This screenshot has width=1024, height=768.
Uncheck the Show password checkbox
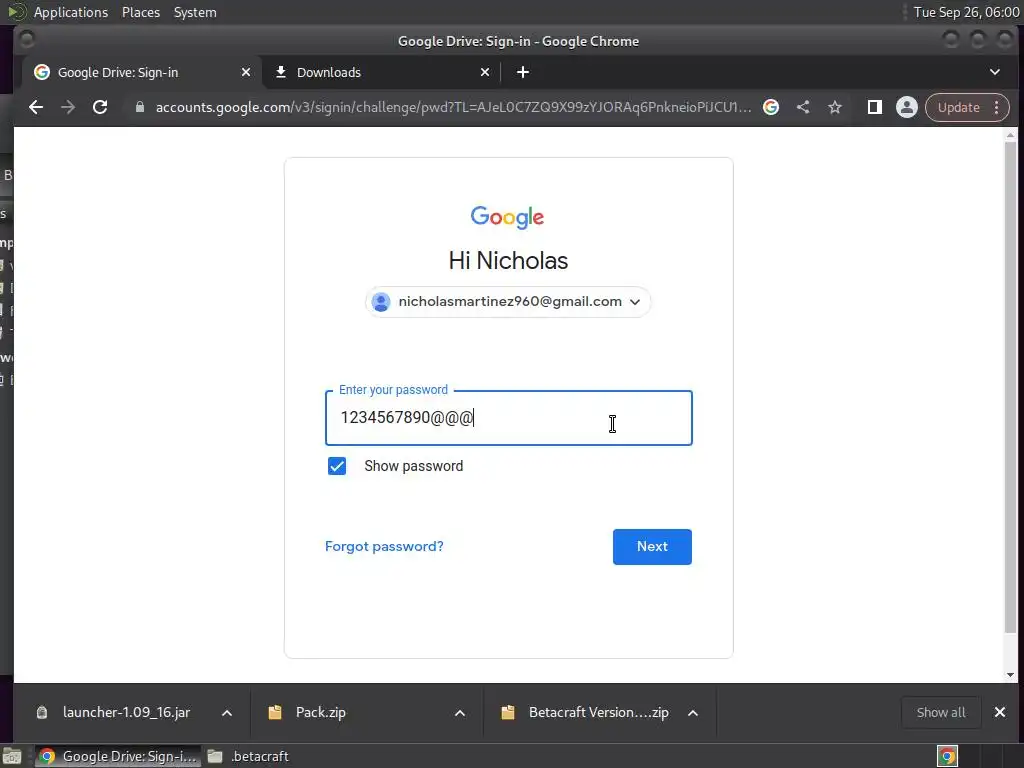337,466
